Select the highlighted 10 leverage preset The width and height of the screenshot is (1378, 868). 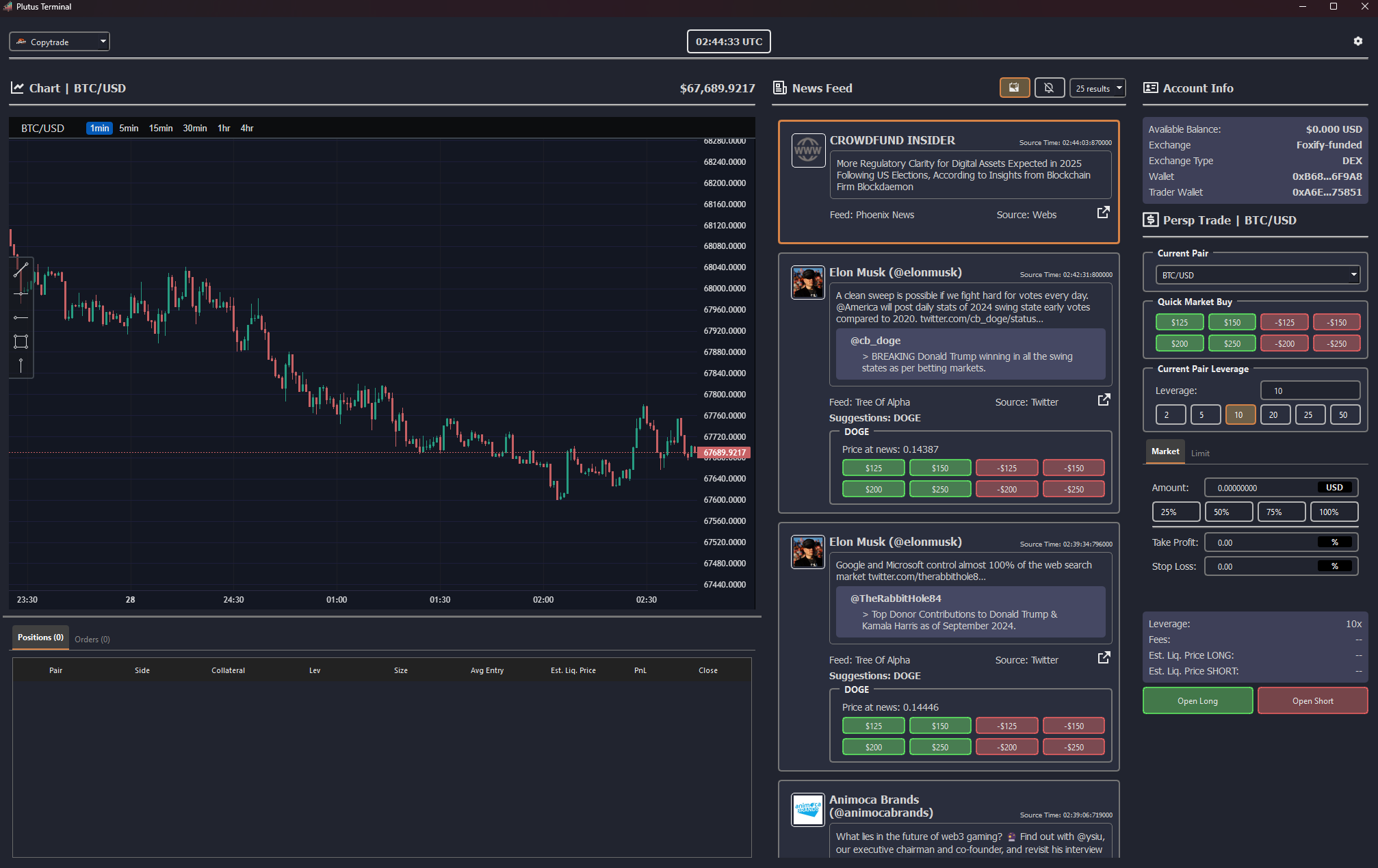(x=1240, y=415)
